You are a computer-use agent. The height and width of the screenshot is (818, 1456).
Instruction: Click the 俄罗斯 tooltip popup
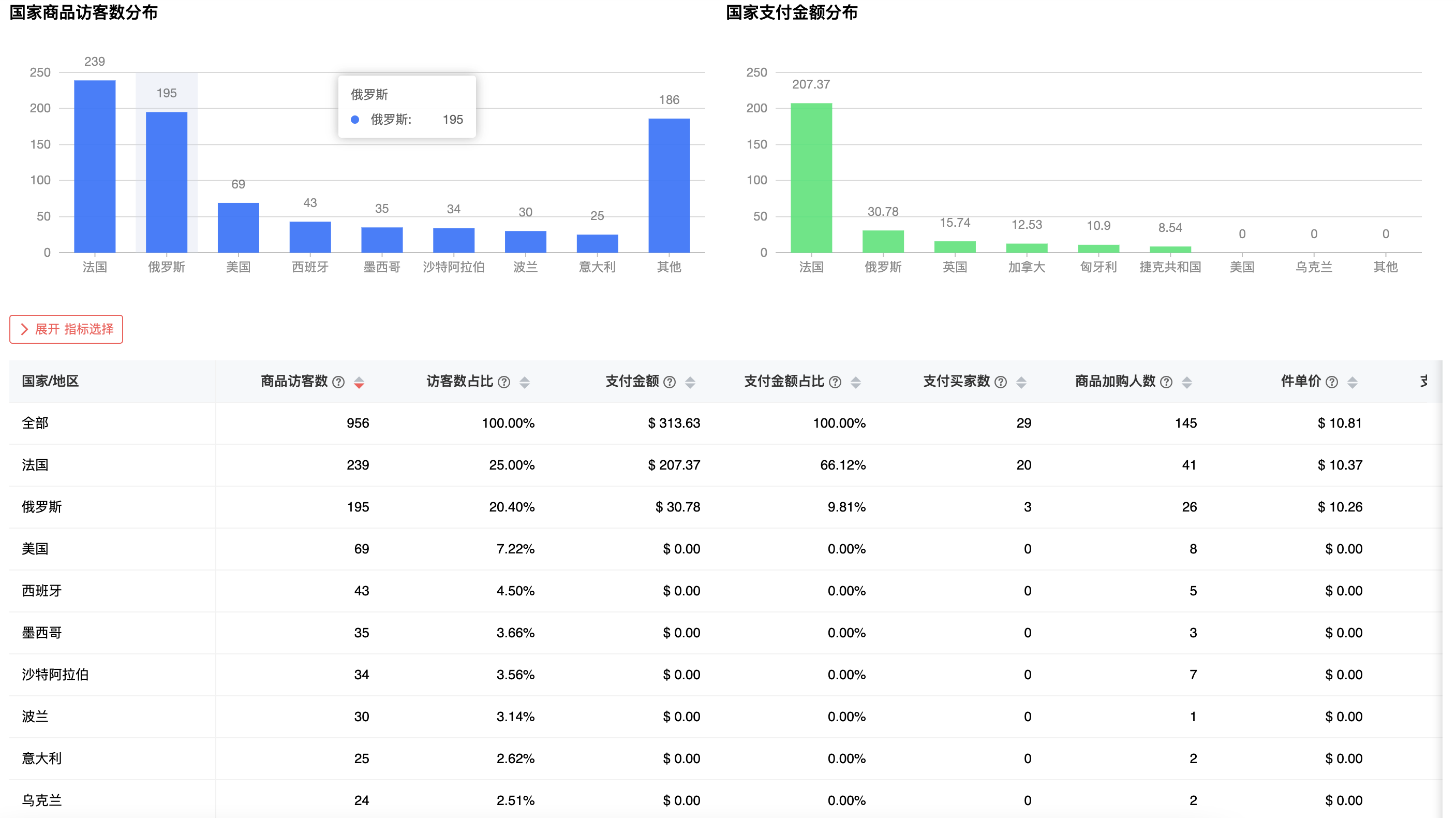click(x=408, y=108)
